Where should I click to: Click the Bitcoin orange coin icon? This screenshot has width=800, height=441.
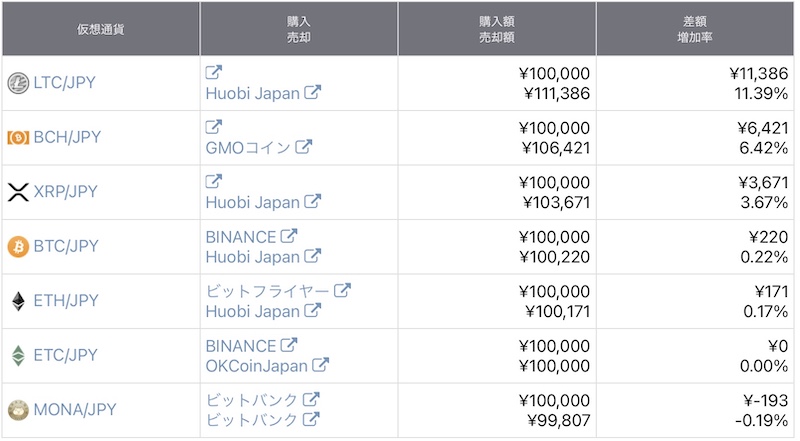(x=18, y=247)
